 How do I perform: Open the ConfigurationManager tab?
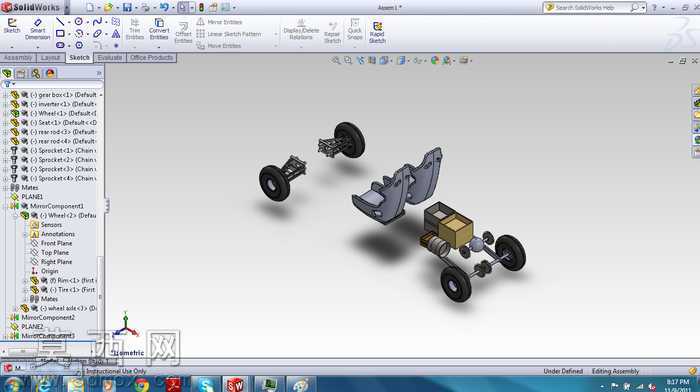point(36,73)
